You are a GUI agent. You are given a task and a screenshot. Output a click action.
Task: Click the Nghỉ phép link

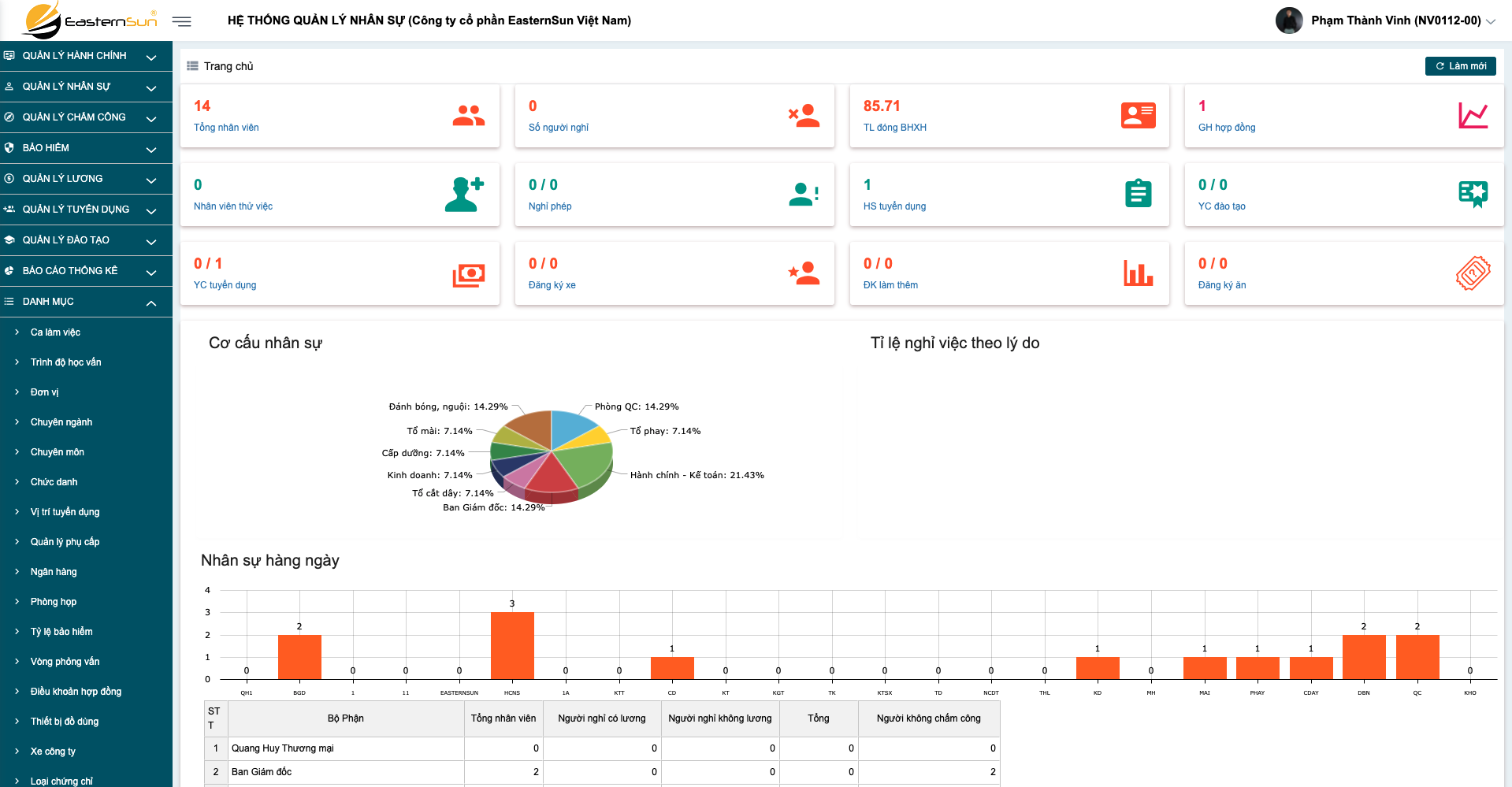[x=549, y=206]
